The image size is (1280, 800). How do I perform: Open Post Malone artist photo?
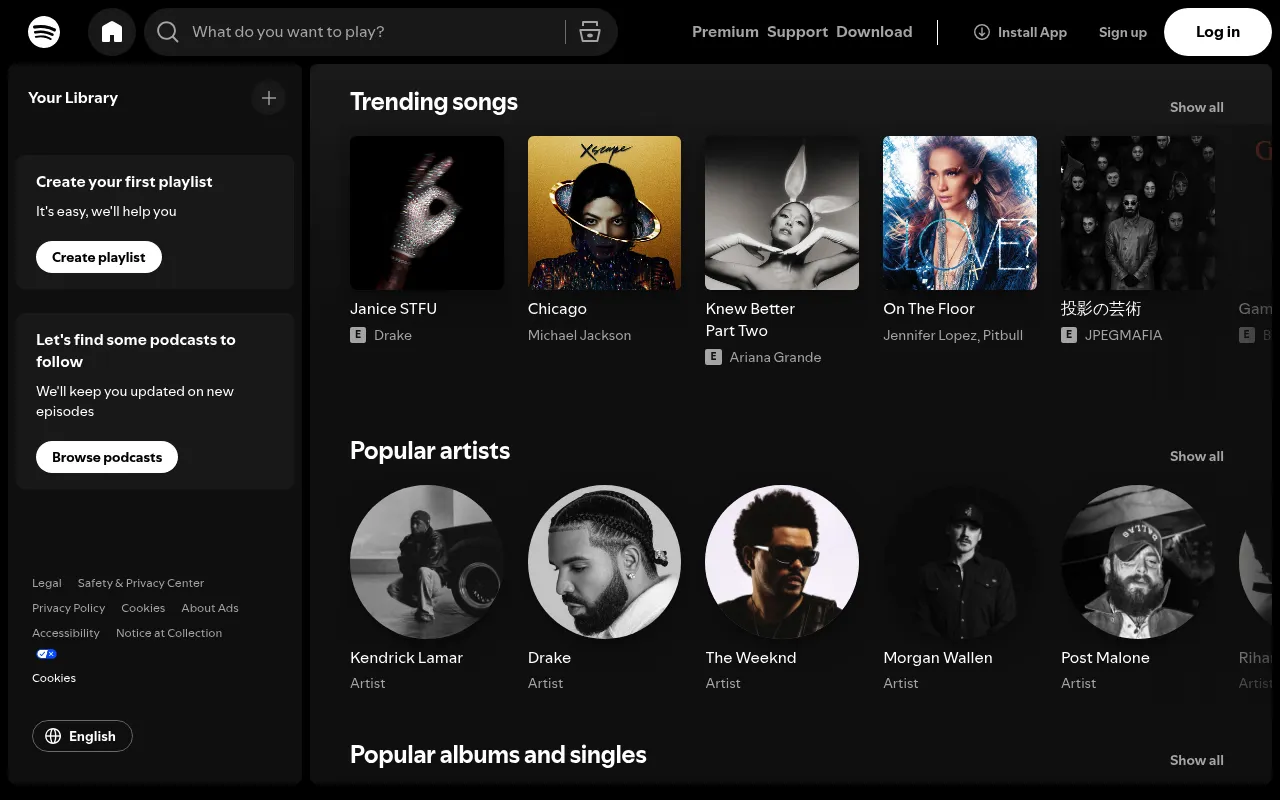pyautogui.click(x=1138, y=562)
